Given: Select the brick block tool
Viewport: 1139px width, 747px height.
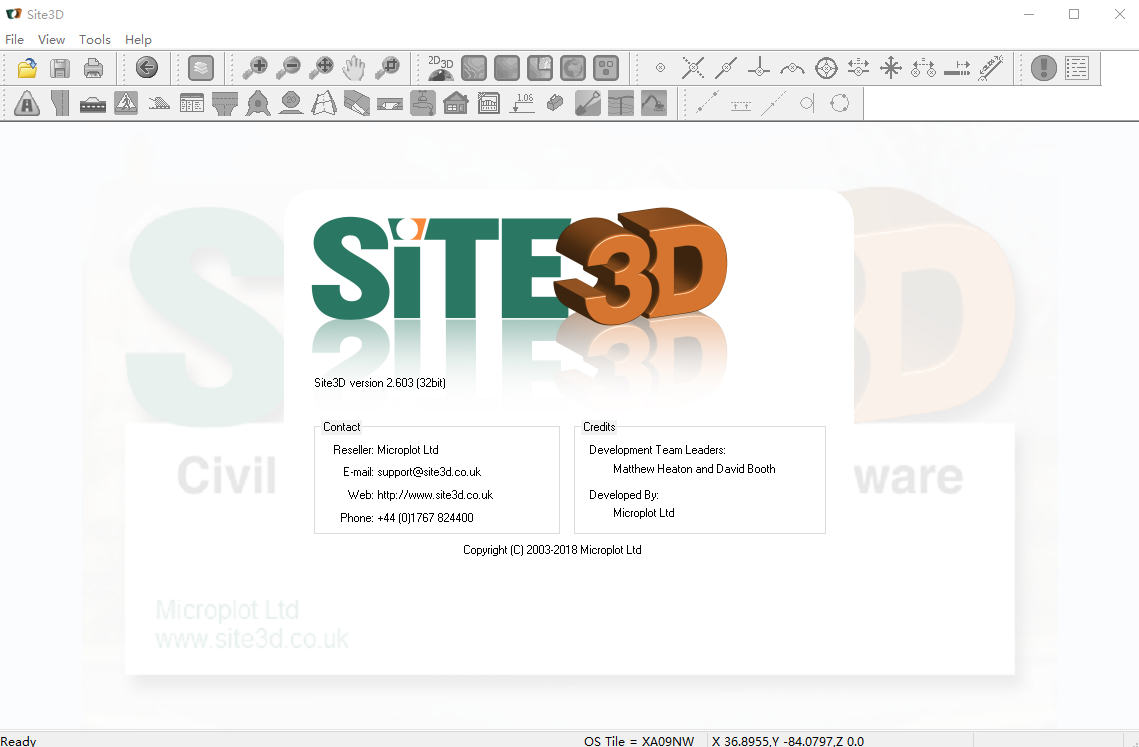Looking at the screenshot, I should [x=555, y=104].
